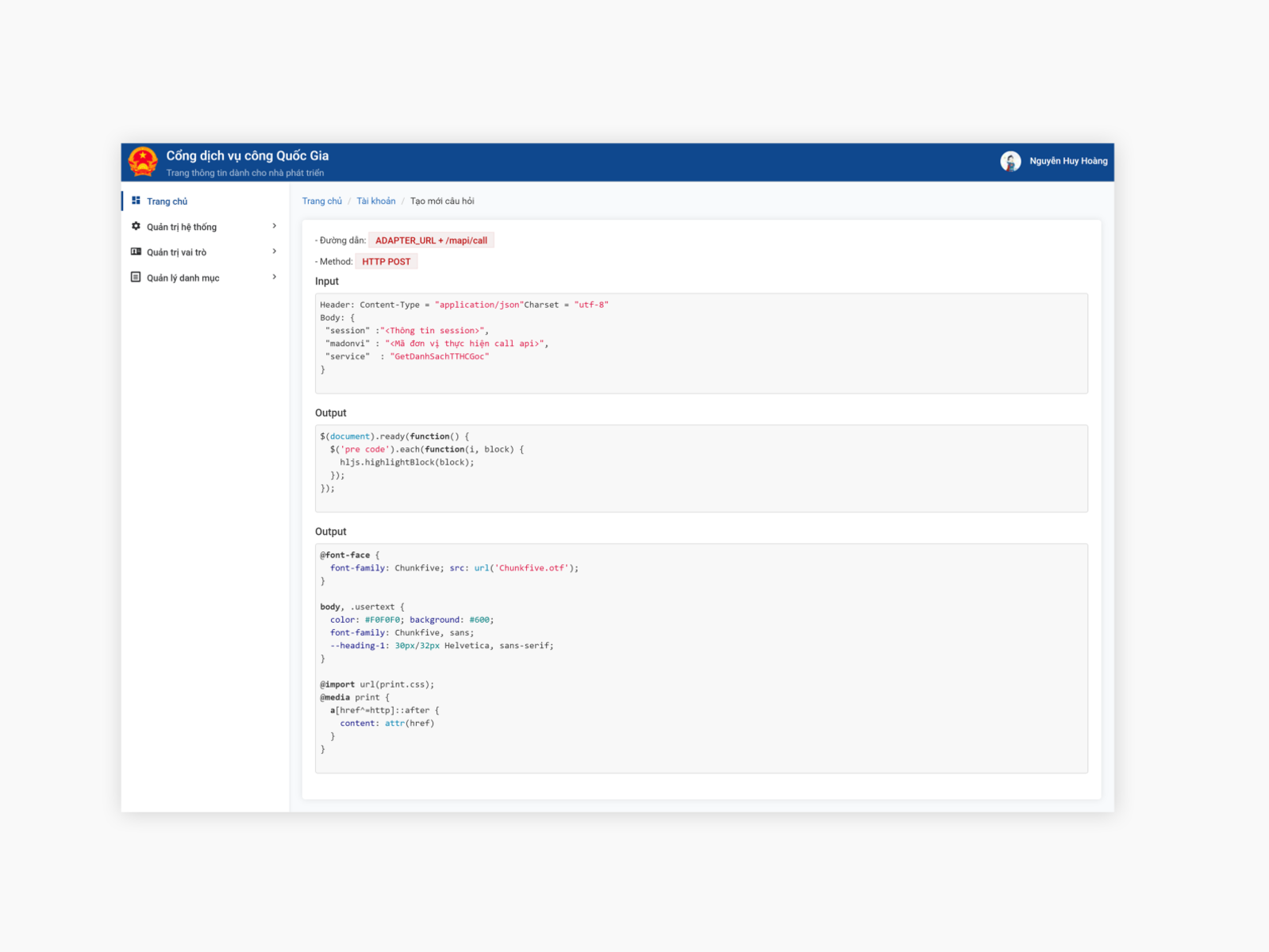Click the hljs.highlightBlock(block); line
Viewport: 1269px width, 952px height.
pos(407,462)
